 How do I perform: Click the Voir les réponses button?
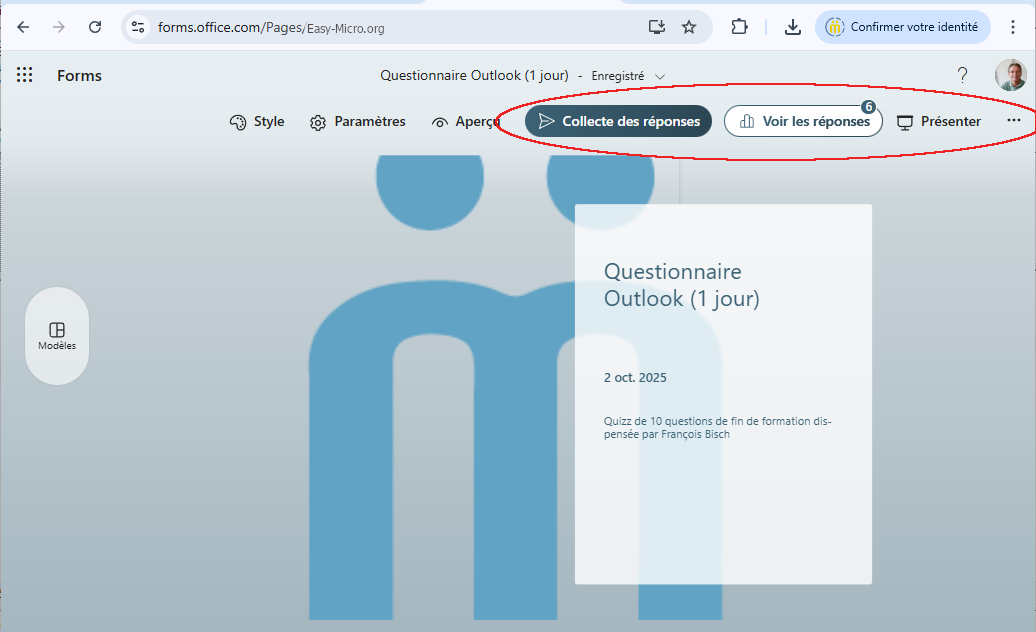click(802, 121)
